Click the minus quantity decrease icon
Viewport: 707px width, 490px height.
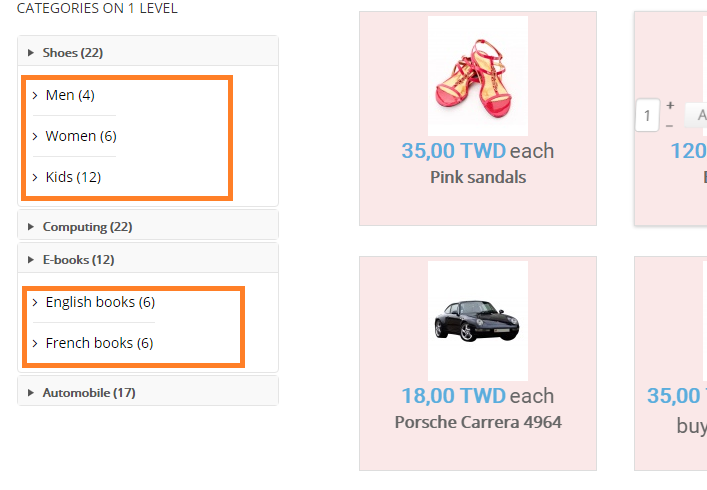coord(670,124)
